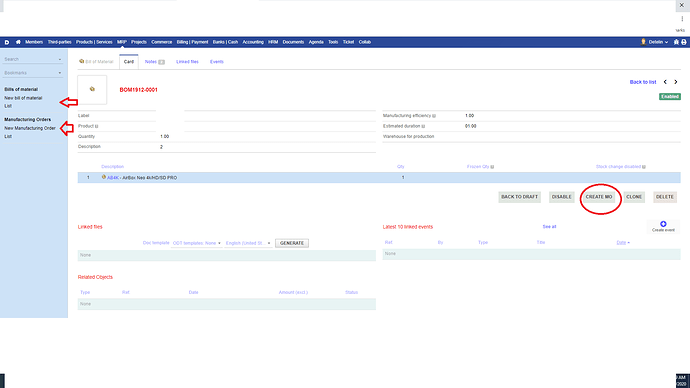Open List under Manufacturing Orders
The height and width of the screenshot is (388, 690).
point(8,136)
